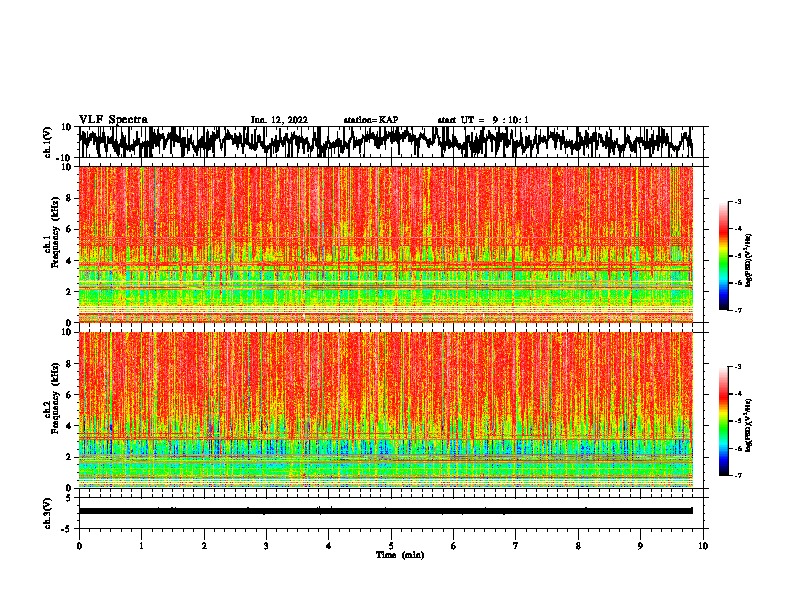Click time axis tick label "3"

pos(266,546)
